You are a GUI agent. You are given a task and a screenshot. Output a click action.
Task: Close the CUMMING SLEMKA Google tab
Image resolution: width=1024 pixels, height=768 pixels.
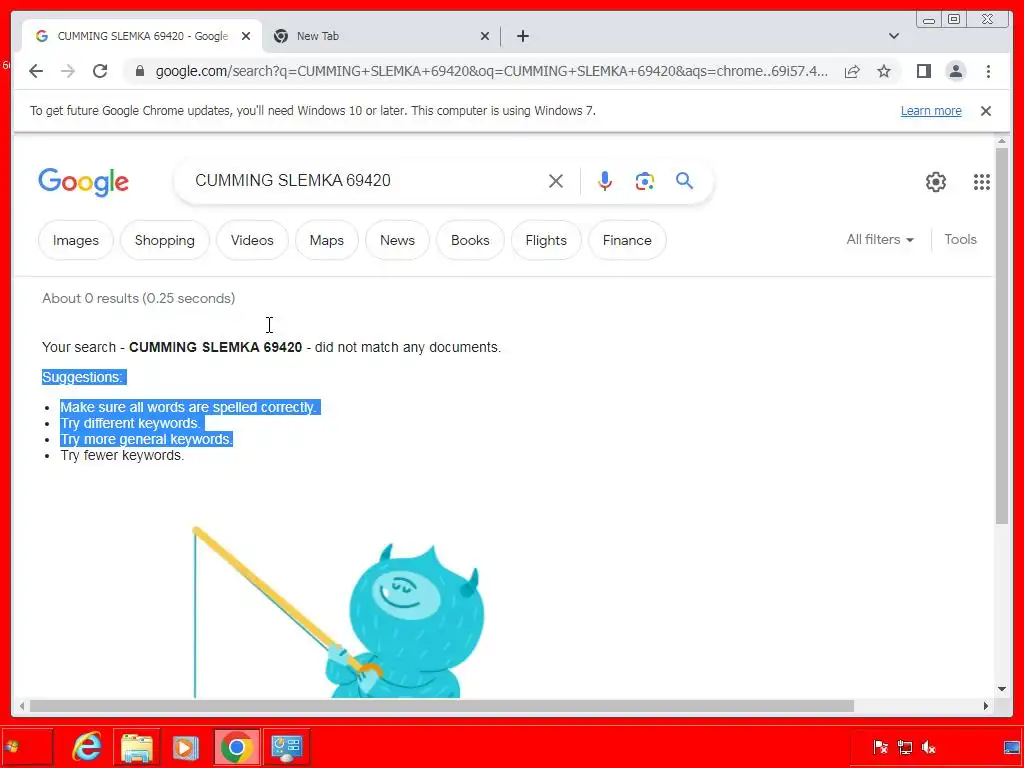tap(246, 37)
